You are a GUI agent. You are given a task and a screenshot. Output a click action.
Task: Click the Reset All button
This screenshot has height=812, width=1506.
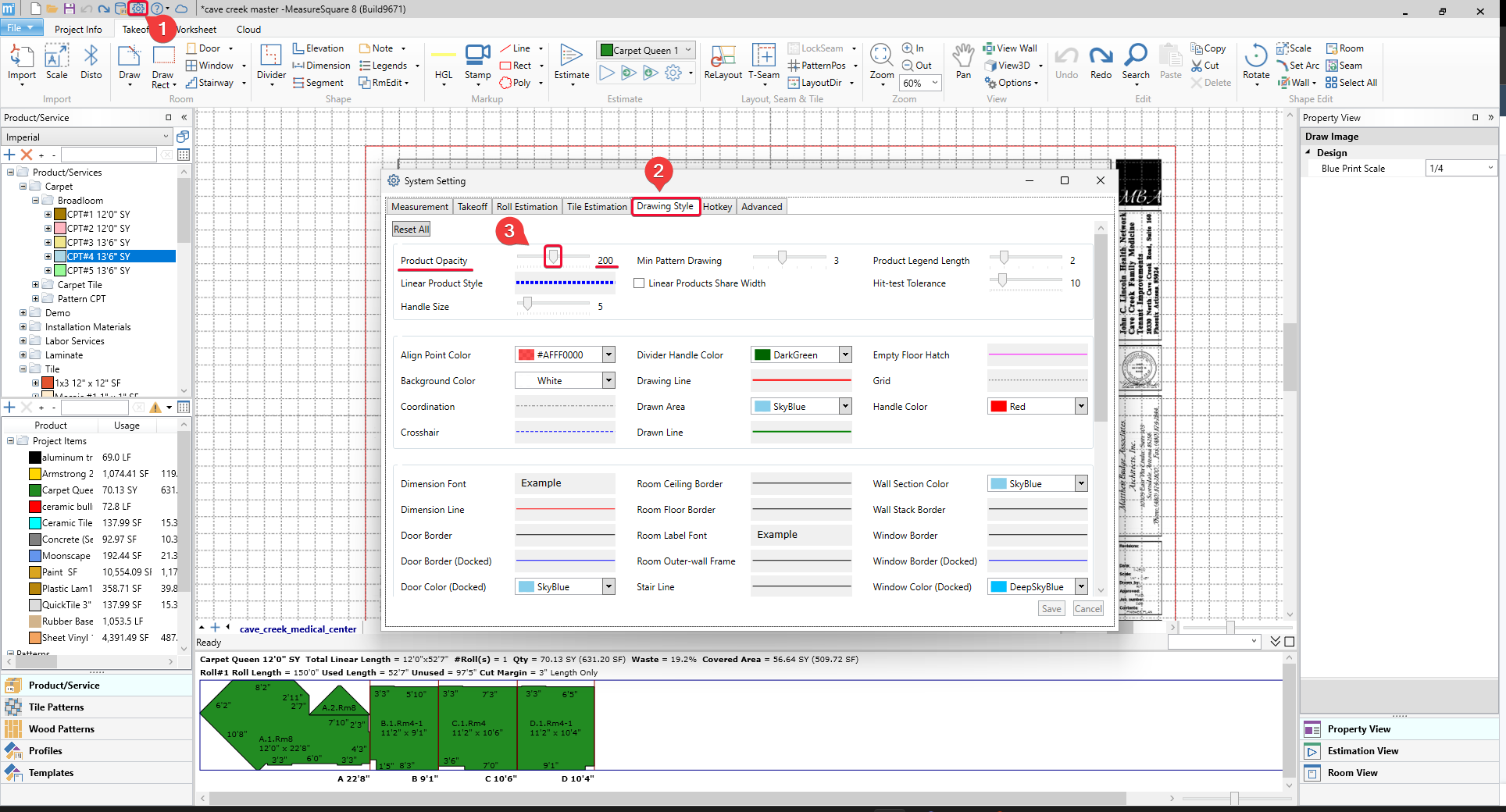(x=411, y=230)
